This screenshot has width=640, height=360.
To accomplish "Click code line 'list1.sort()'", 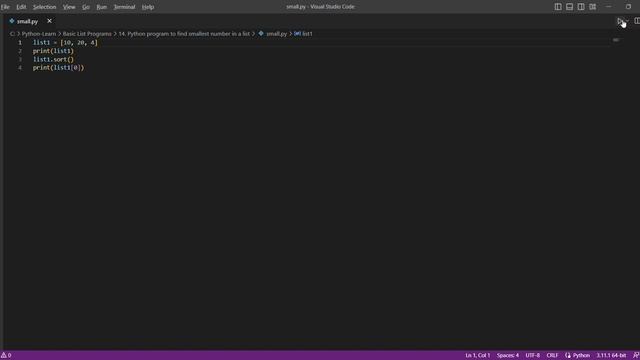I will click(53, 60).
